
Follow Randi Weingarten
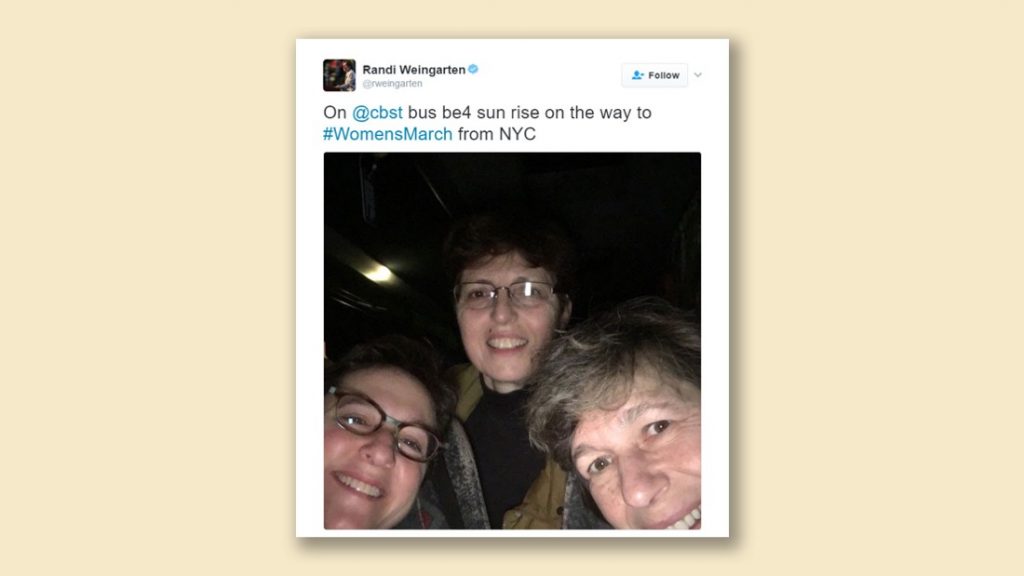click(654, 75)
